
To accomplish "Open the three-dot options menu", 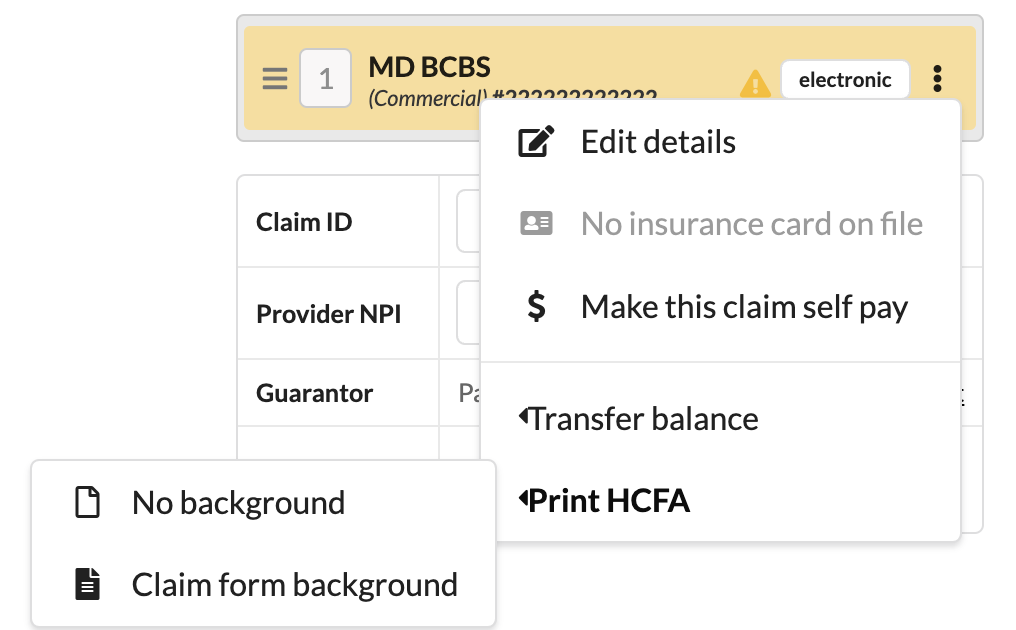I will tap(937, 79).
